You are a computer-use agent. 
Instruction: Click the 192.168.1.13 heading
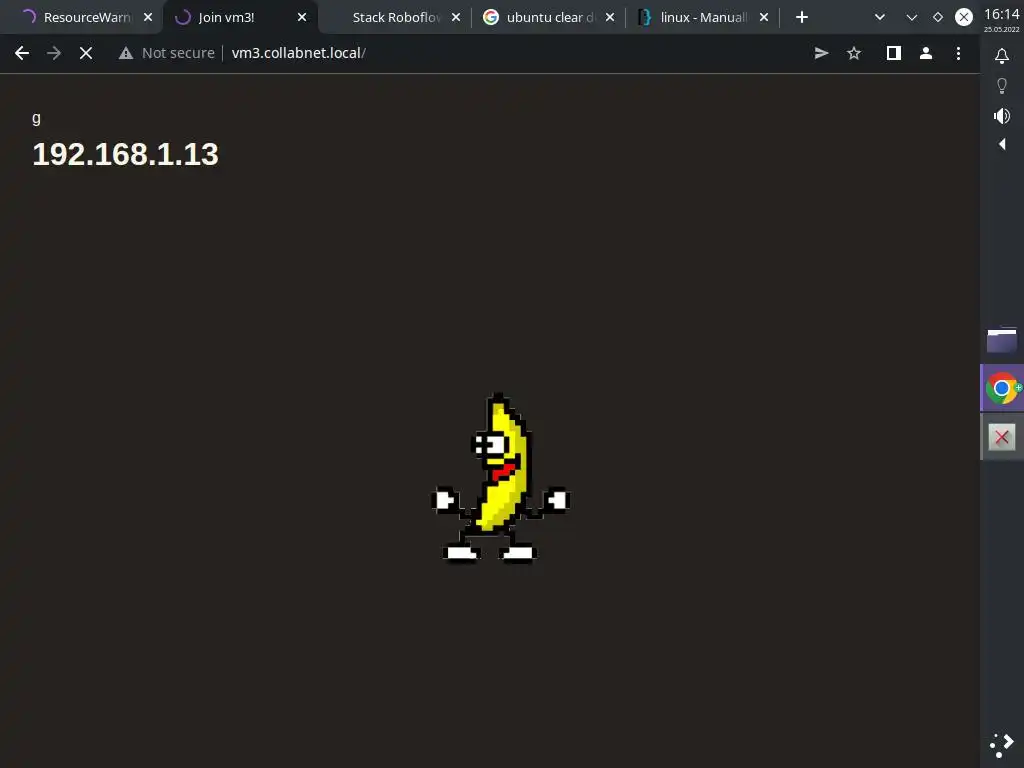click(x=125, y=154)
